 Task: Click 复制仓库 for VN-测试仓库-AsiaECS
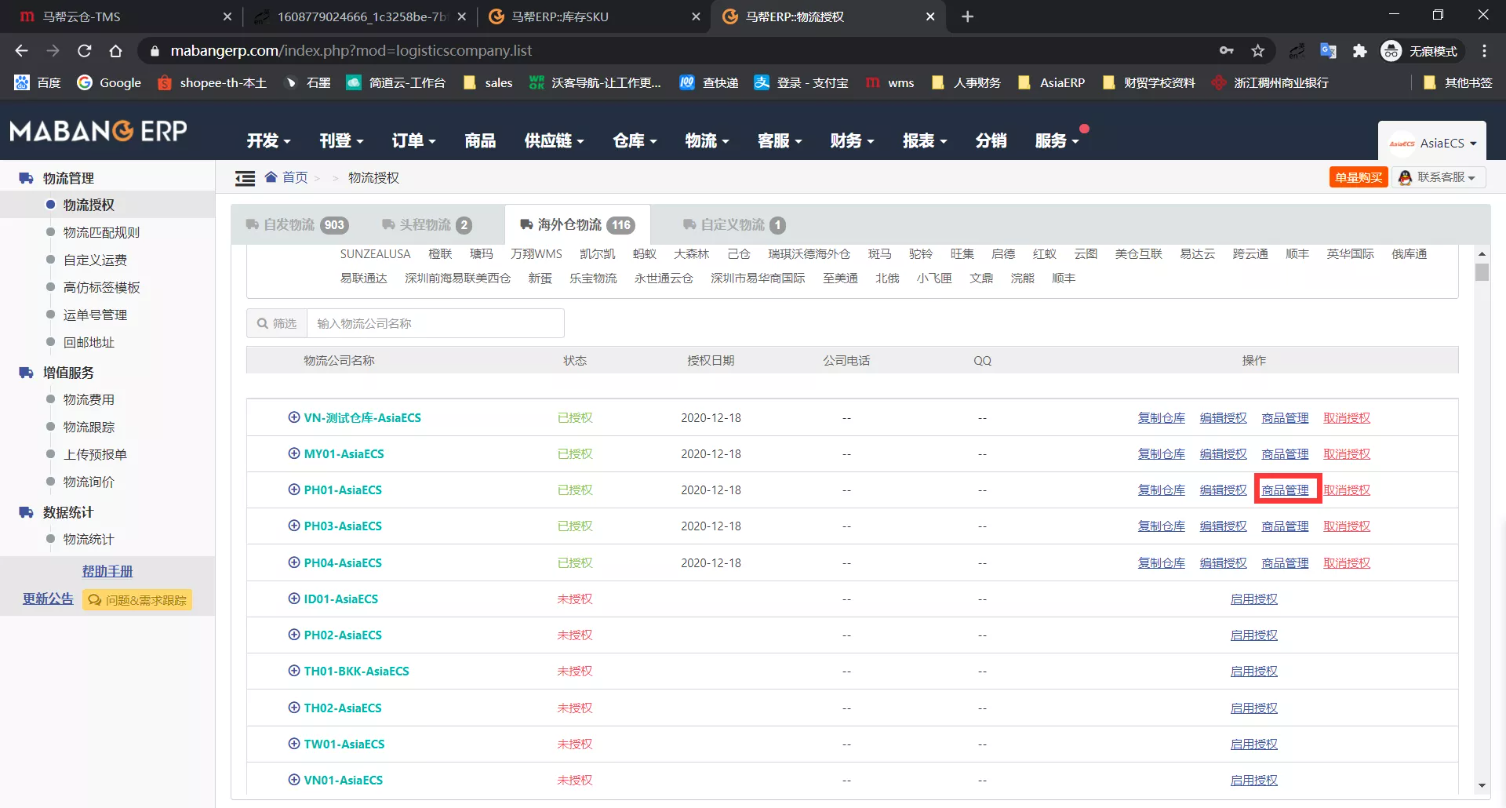click(1161, 418)
